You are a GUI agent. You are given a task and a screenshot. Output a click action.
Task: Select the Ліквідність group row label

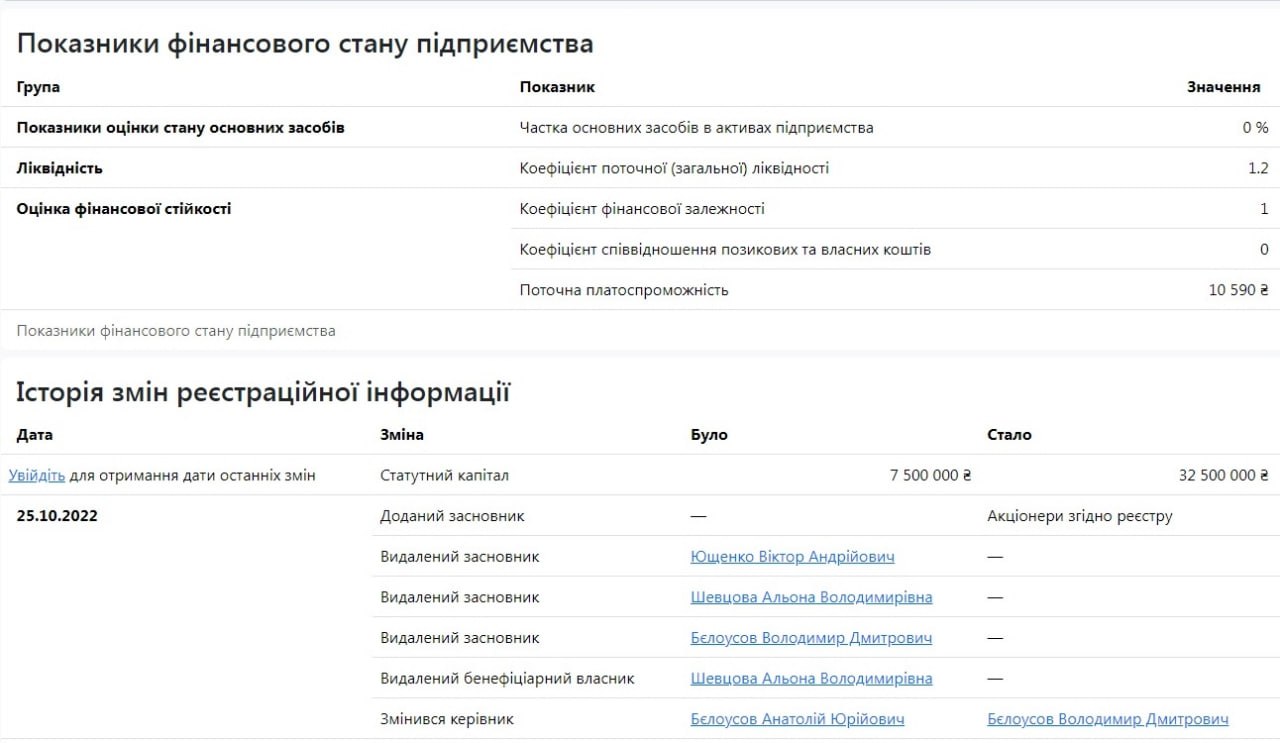click(x=60, y=168)
